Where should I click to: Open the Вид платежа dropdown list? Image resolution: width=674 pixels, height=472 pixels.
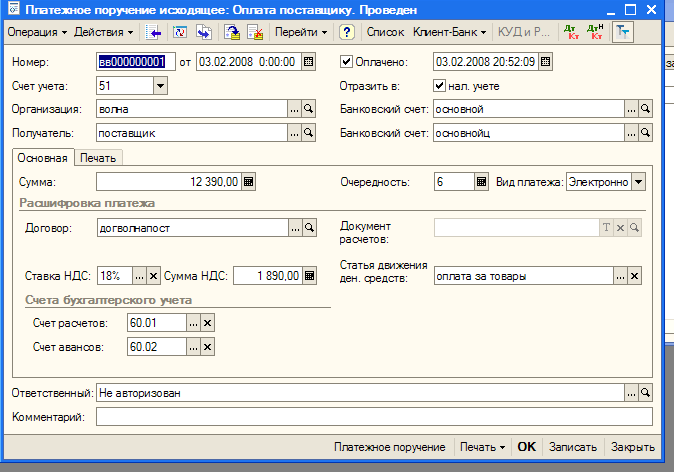coord(638,182)
